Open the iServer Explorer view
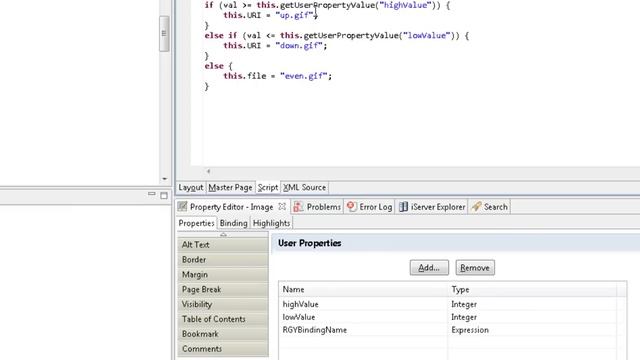The height and width of the screenshot is (360, 640). pos(432,207)
